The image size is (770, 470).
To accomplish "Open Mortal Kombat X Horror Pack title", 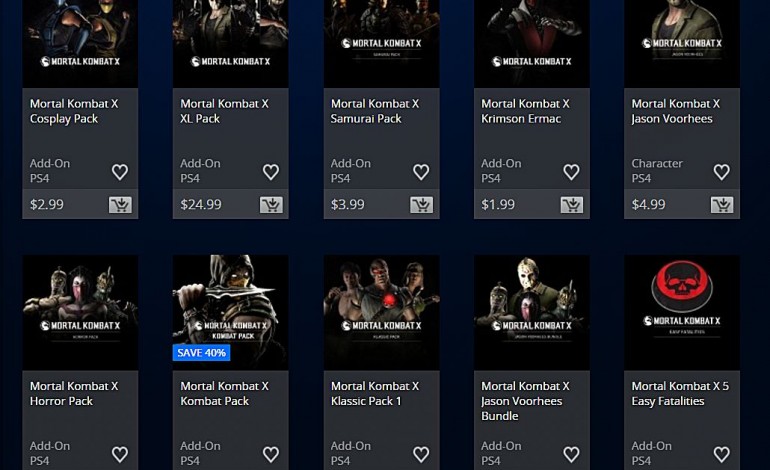I will [x=74, y=393].
